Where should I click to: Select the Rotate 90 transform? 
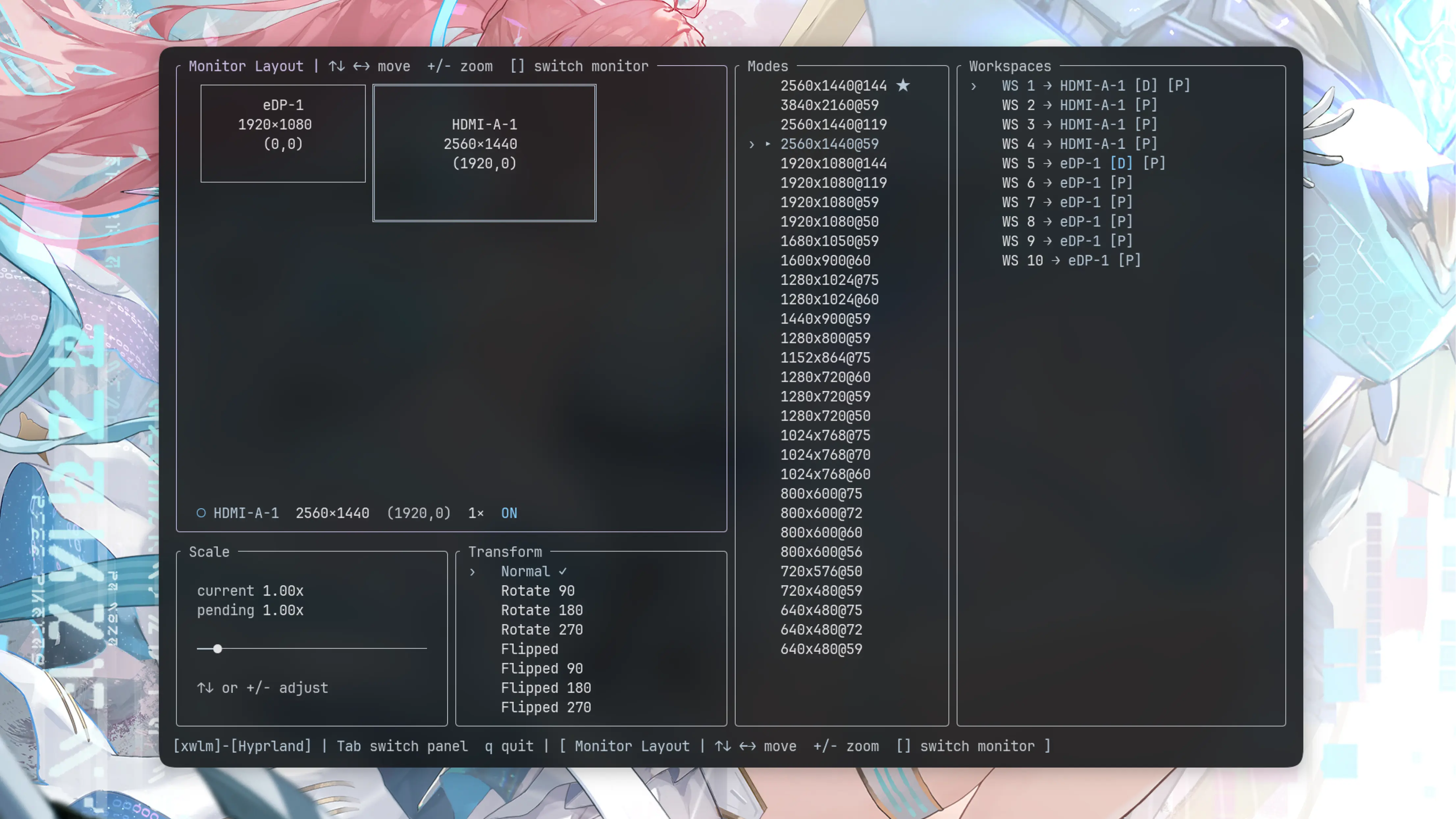click(537, 591)
